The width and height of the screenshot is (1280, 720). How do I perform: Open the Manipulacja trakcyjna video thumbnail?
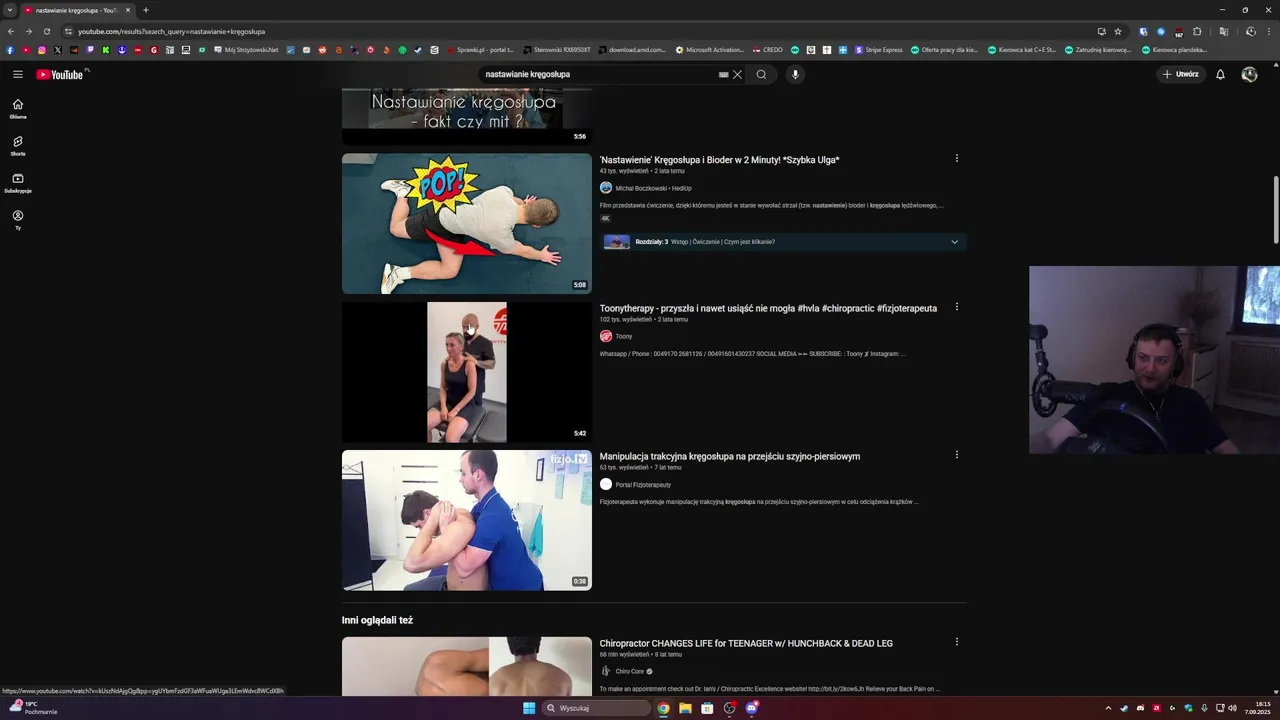click(x=467, y=520)
